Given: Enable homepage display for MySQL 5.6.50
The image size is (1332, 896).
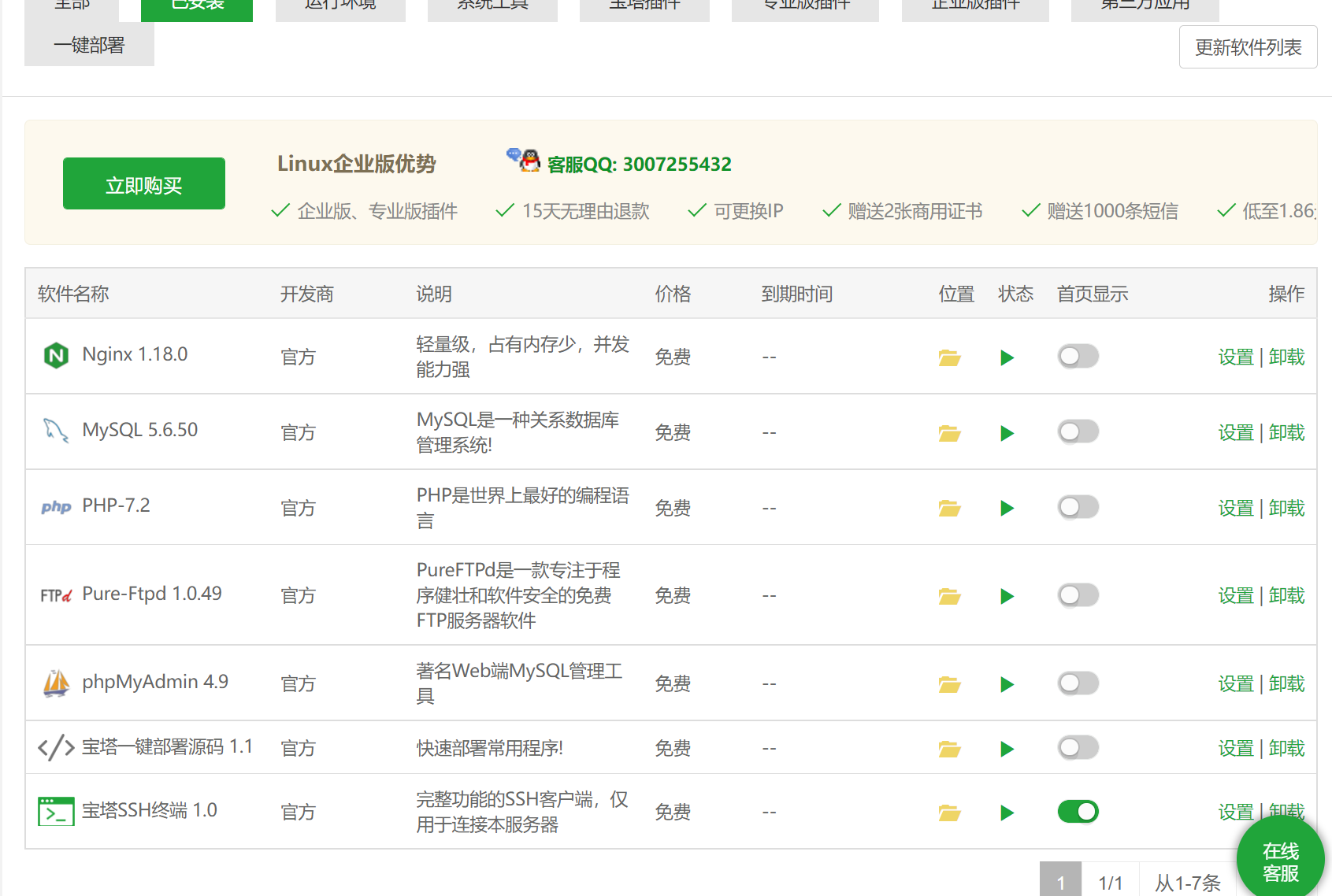Looking at the screenshot, I should [x=1078, y=432].
